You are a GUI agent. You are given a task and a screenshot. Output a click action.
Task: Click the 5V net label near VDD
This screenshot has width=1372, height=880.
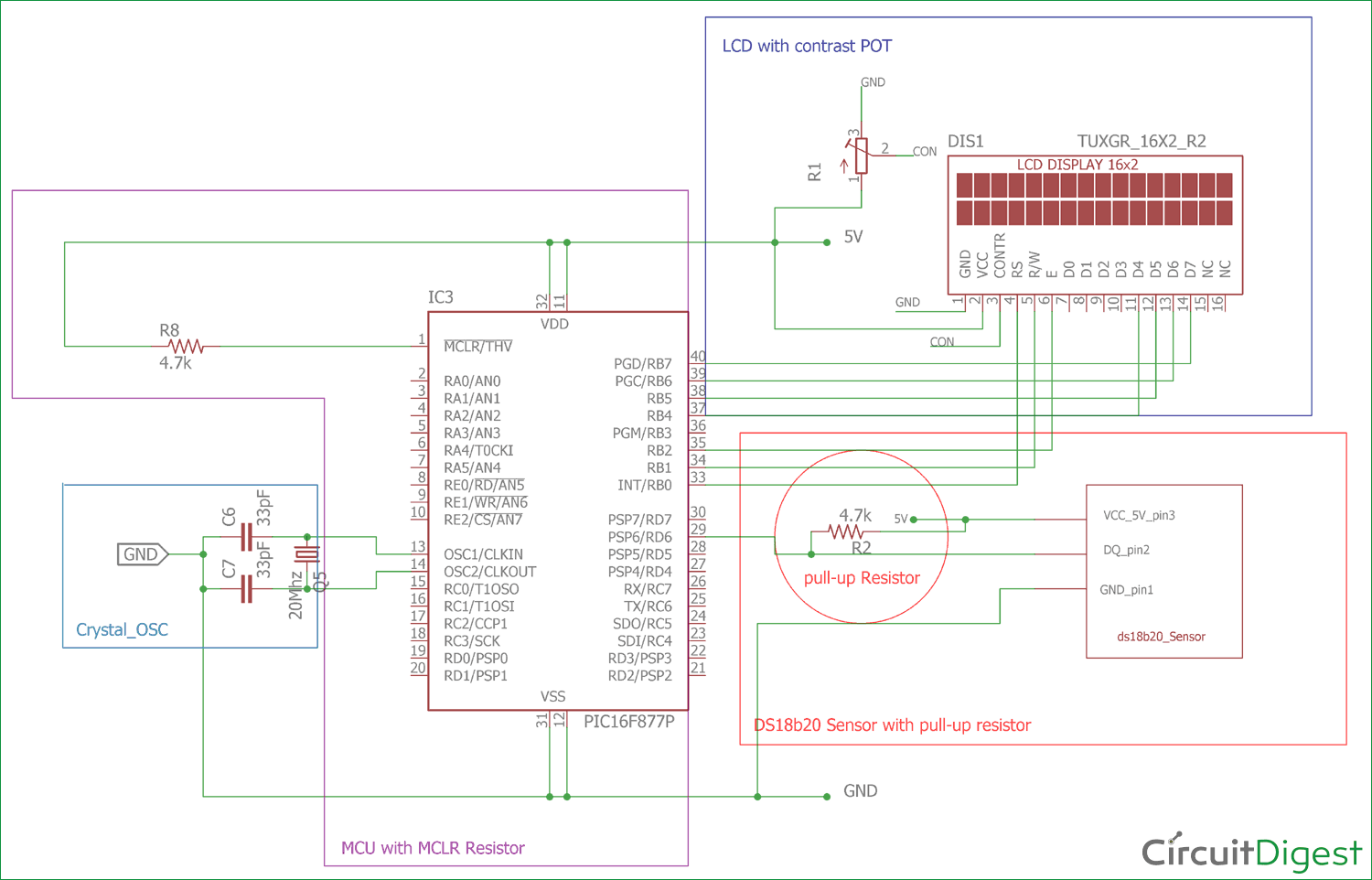[852, 236]
